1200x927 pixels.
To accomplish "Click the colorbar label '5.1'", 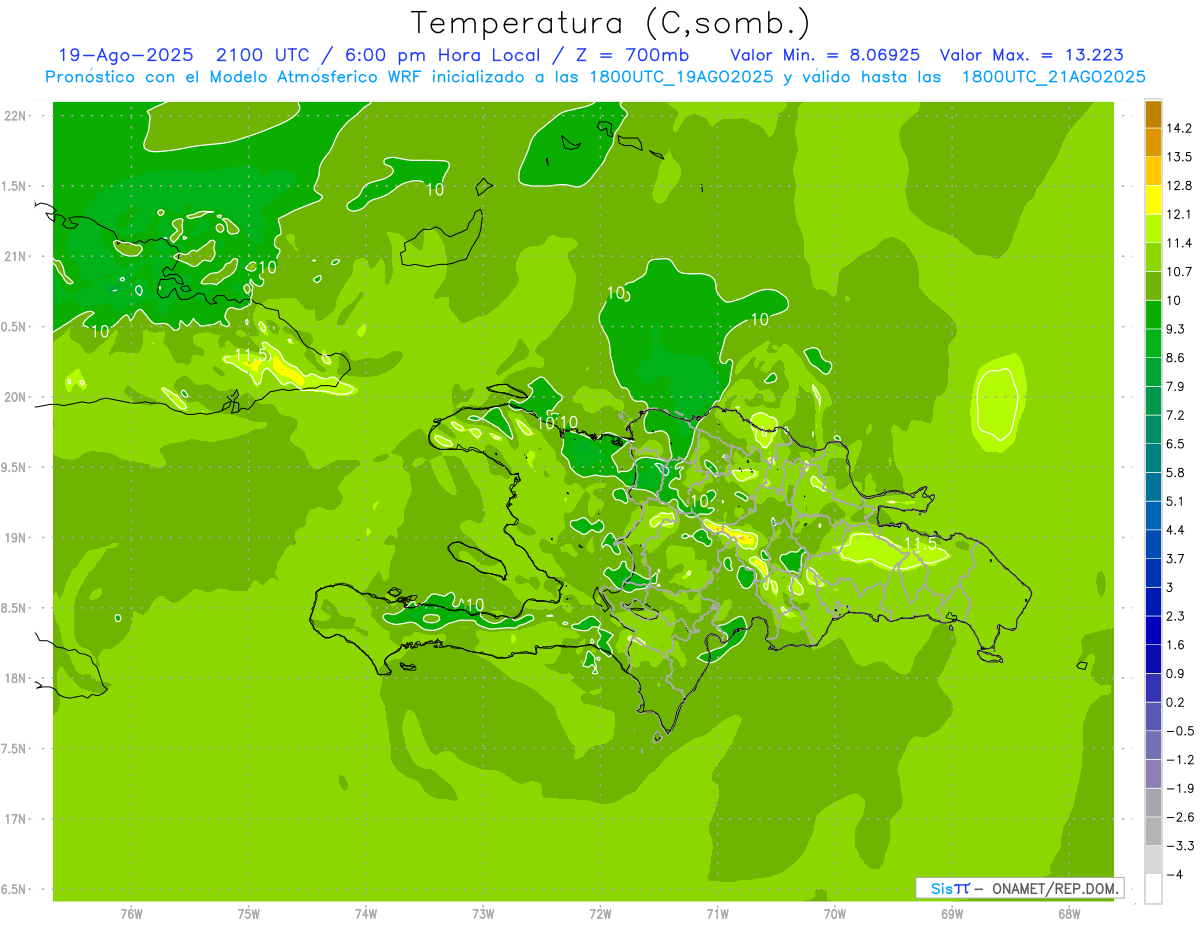I will tap(1175, 501).
